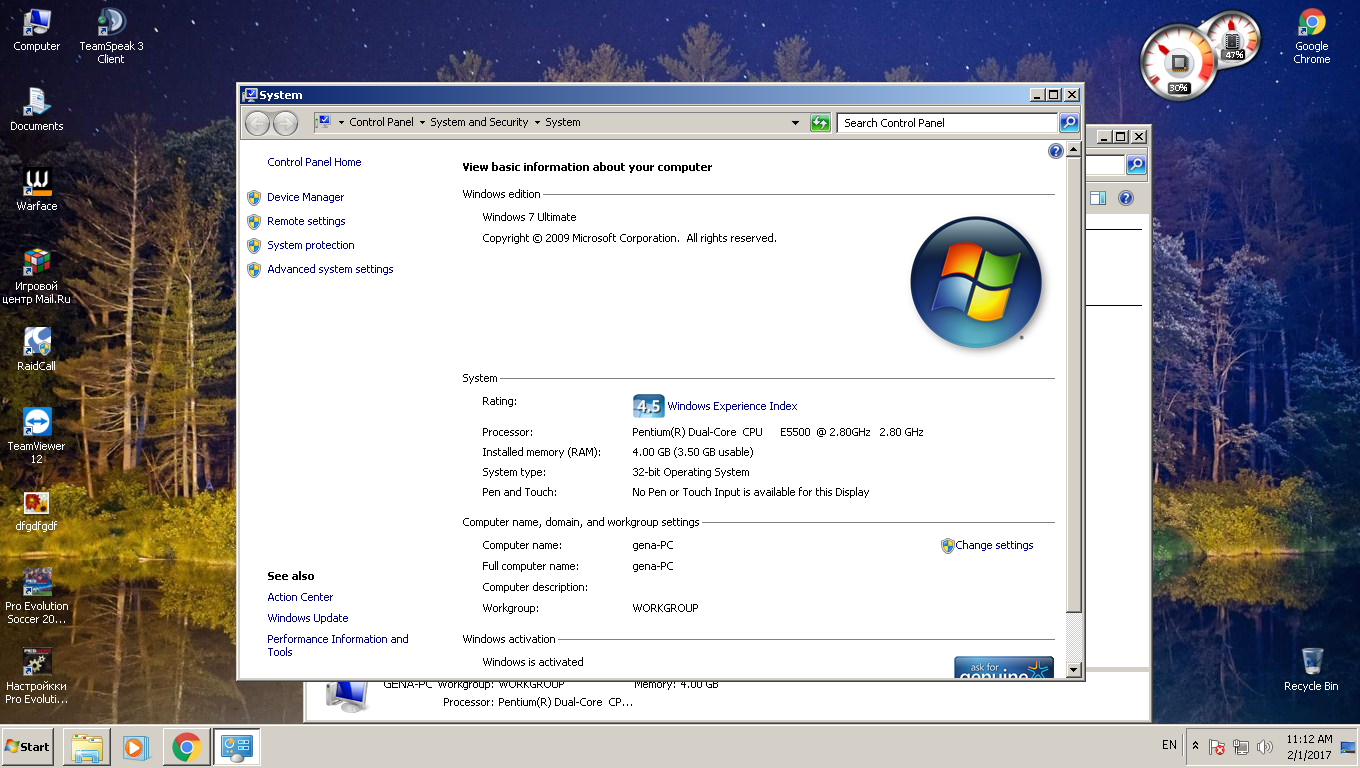Show hidden system tray icons

(x=1195, y=746)
